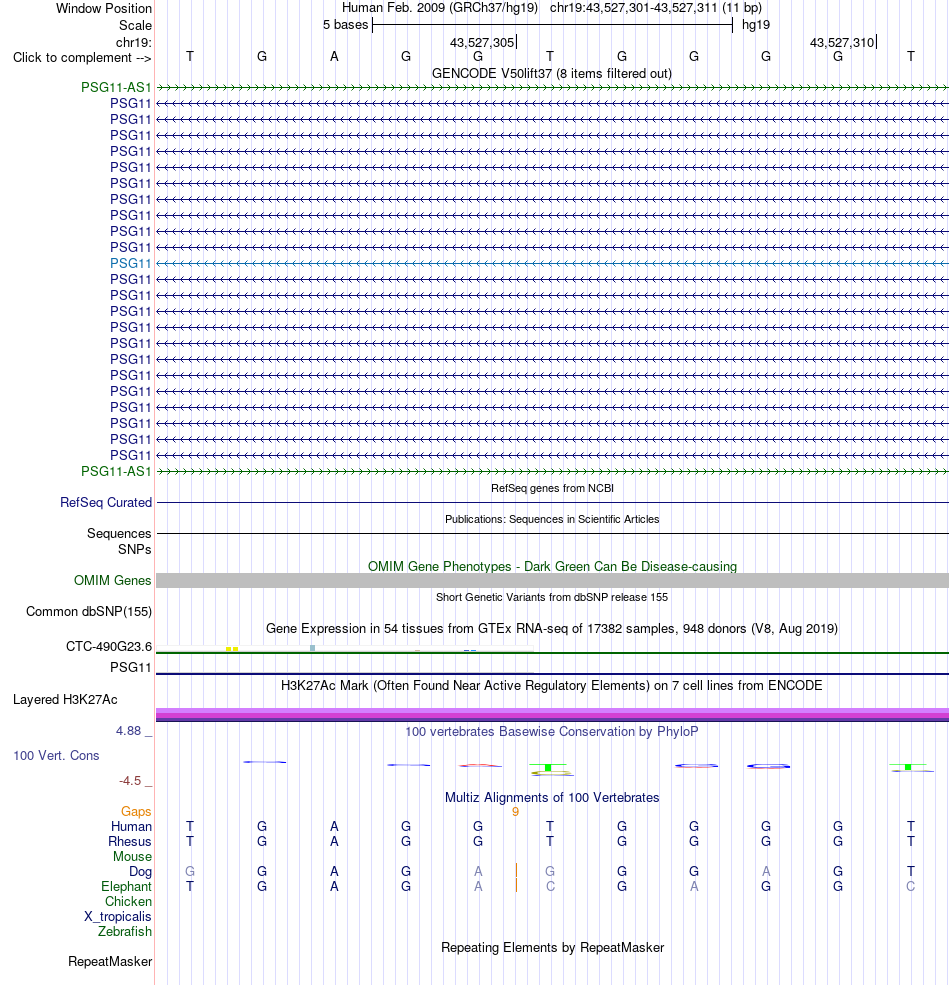The height and width of the screenshot is (985, 950).
Task: Click the chr19:43,527,301-43,527,311 (11 bp) position text
Action: click(x=655, y=8)
